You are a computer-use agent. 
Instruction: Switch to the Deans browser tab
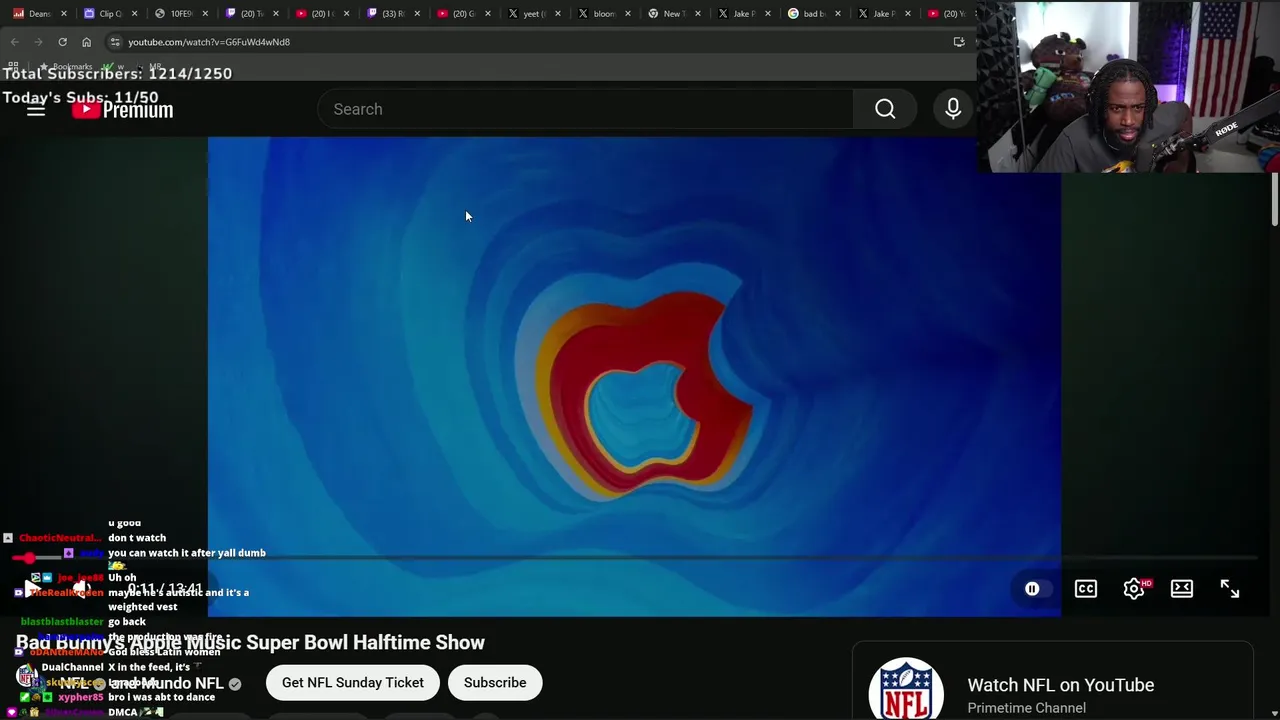pyautogui.click(x=38, y=14)
